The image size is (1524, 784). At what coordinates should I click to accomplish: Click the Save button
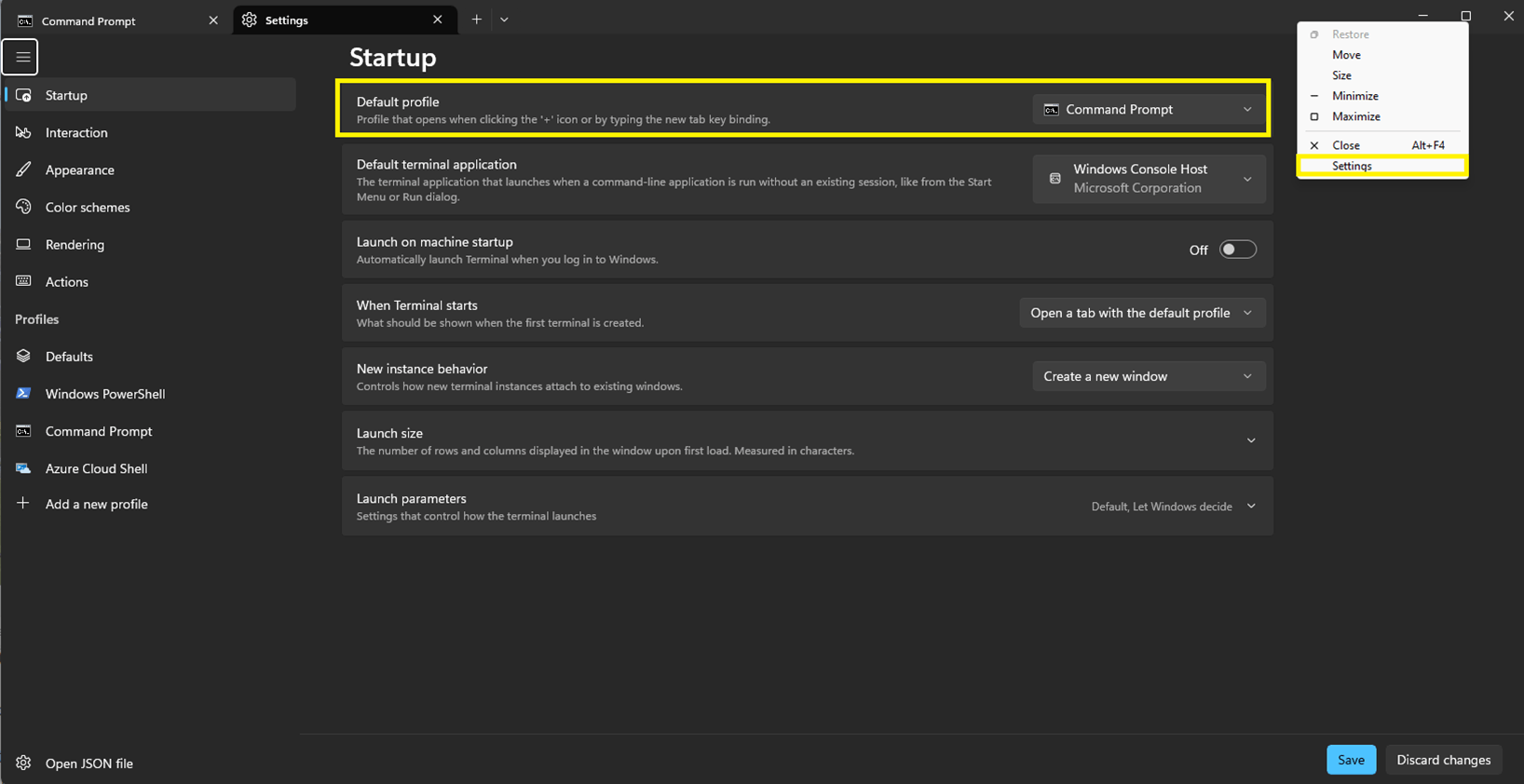(x=1351, y=760)
